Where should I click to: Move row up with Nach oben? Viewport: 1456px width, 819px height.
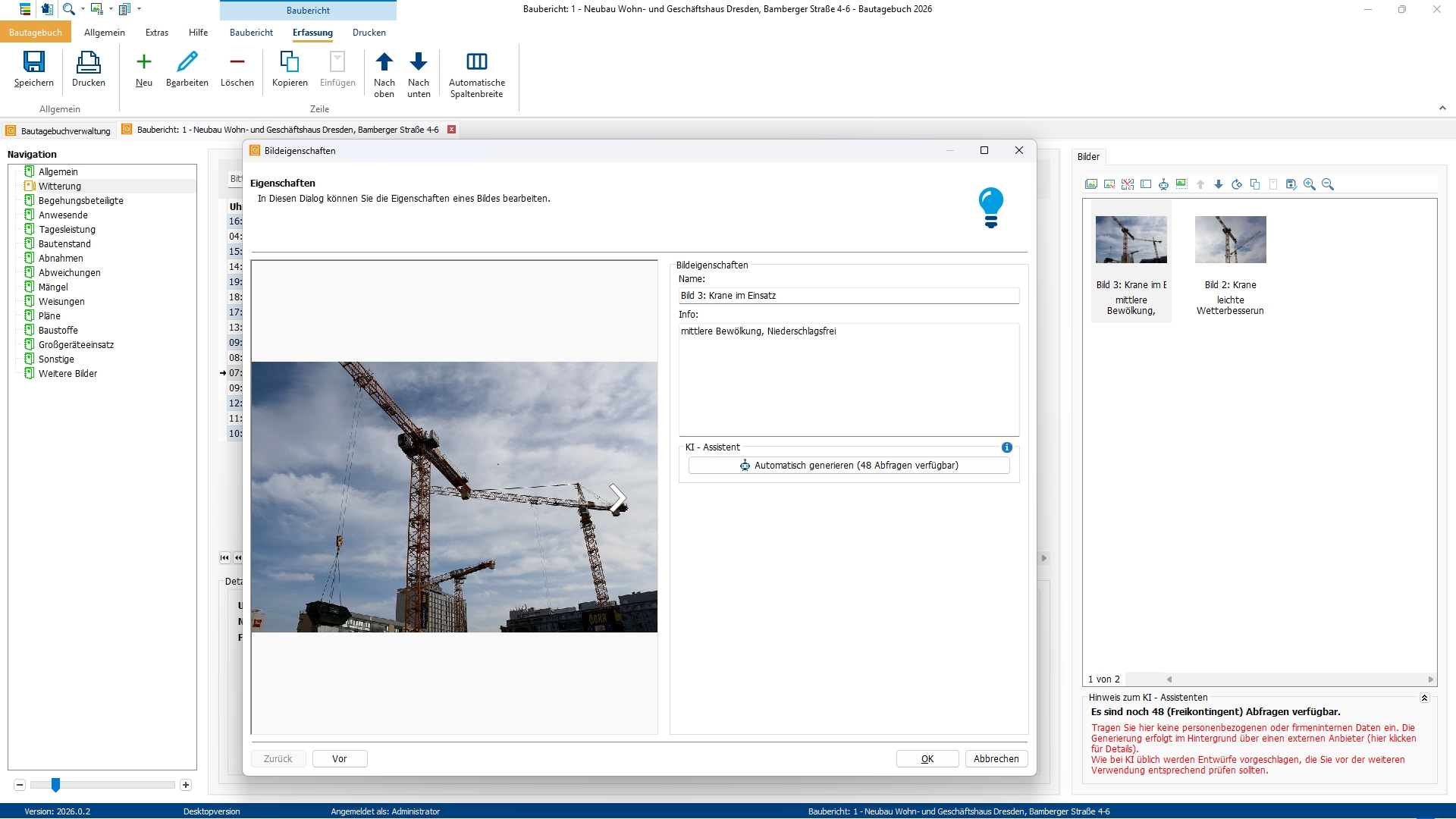pos(384,62)
